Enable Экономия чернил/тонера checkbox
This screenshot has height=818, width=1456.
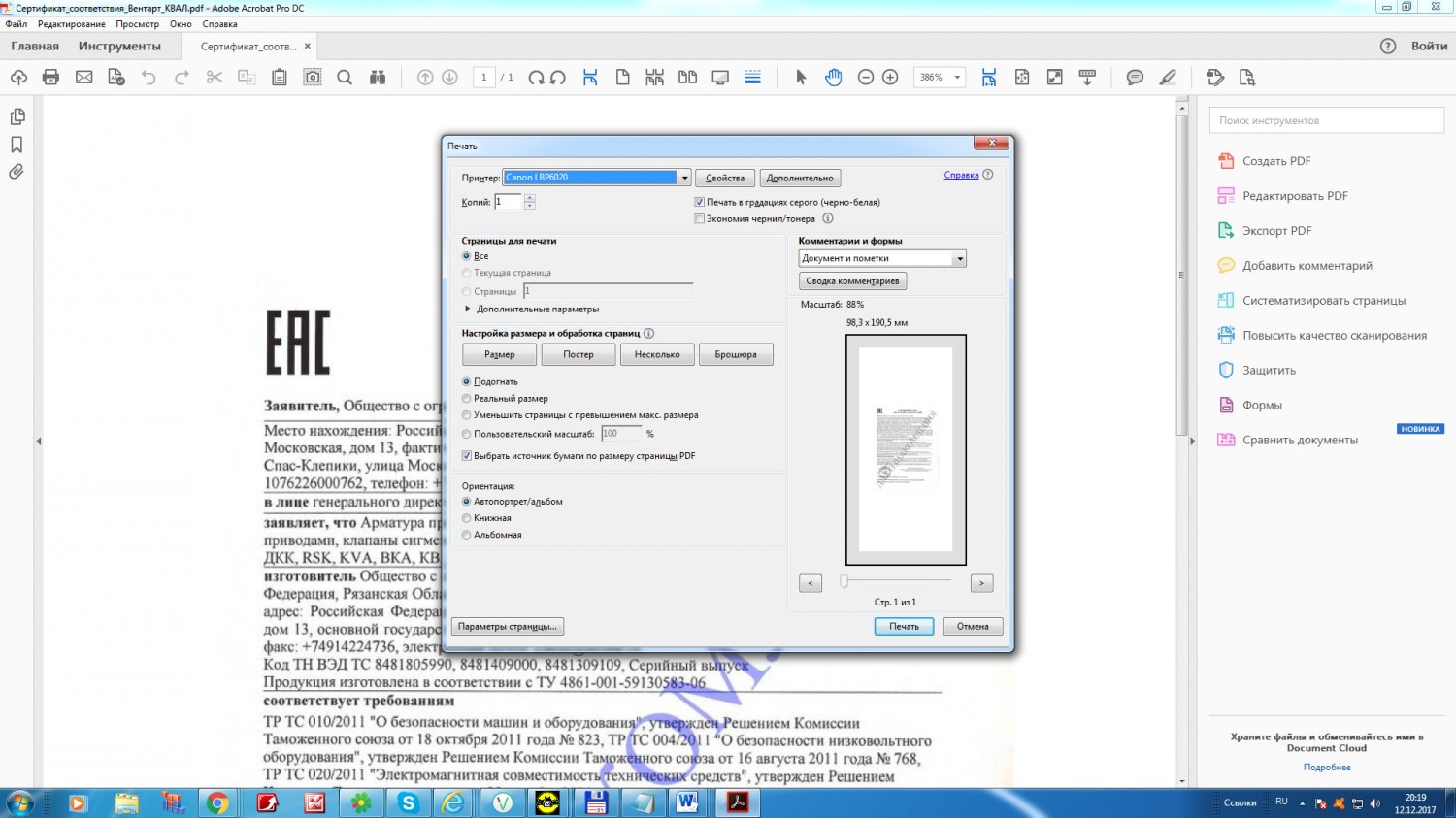[x=699, y=218]
